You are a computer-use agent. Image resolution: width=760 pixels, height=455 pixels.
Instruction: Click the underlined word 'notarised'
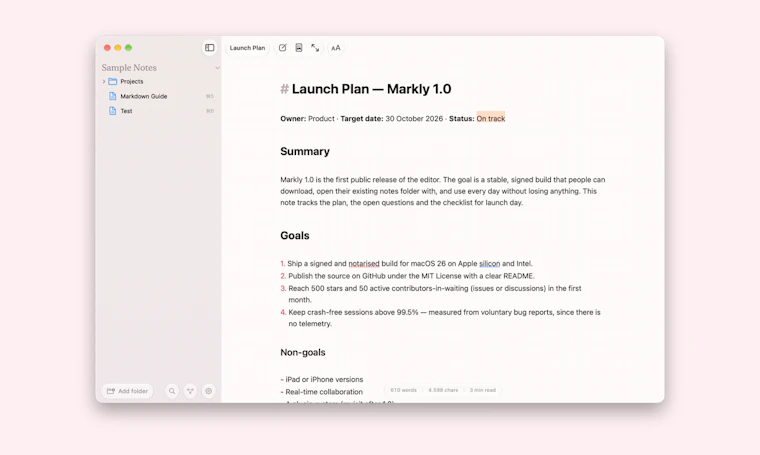click(364, 264)
